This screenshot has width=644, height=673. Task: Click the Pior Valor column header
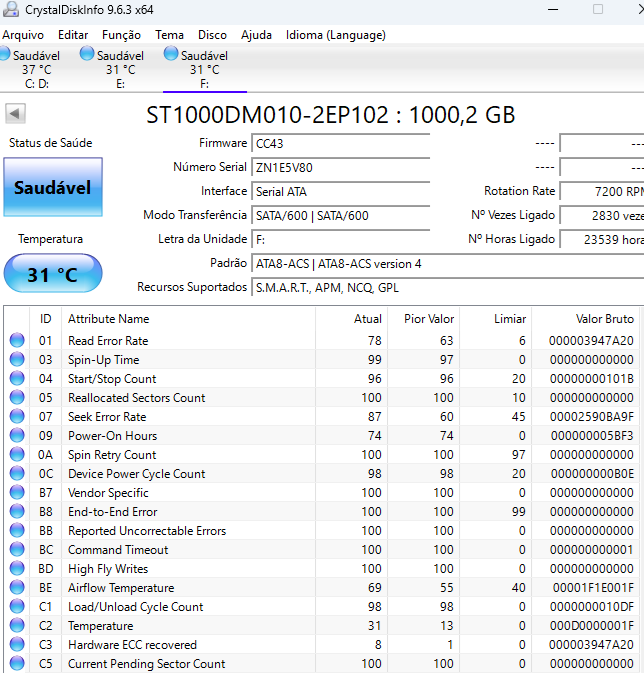424,318
